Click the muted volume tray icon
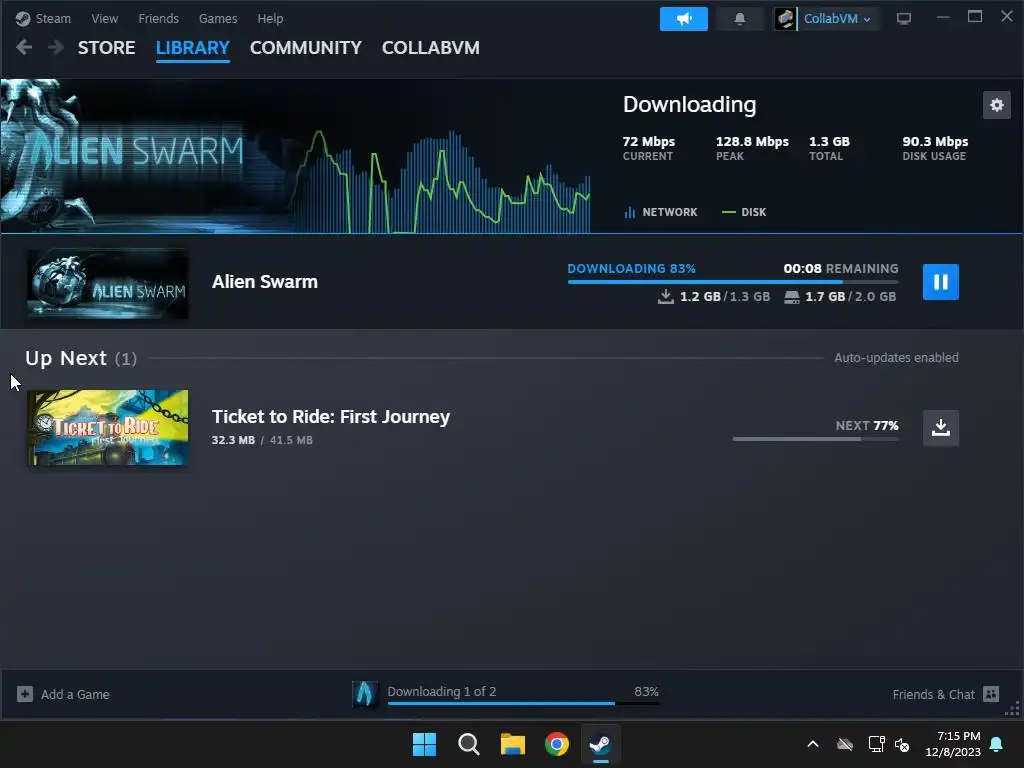1024x768 pixels. pos(903,744)
